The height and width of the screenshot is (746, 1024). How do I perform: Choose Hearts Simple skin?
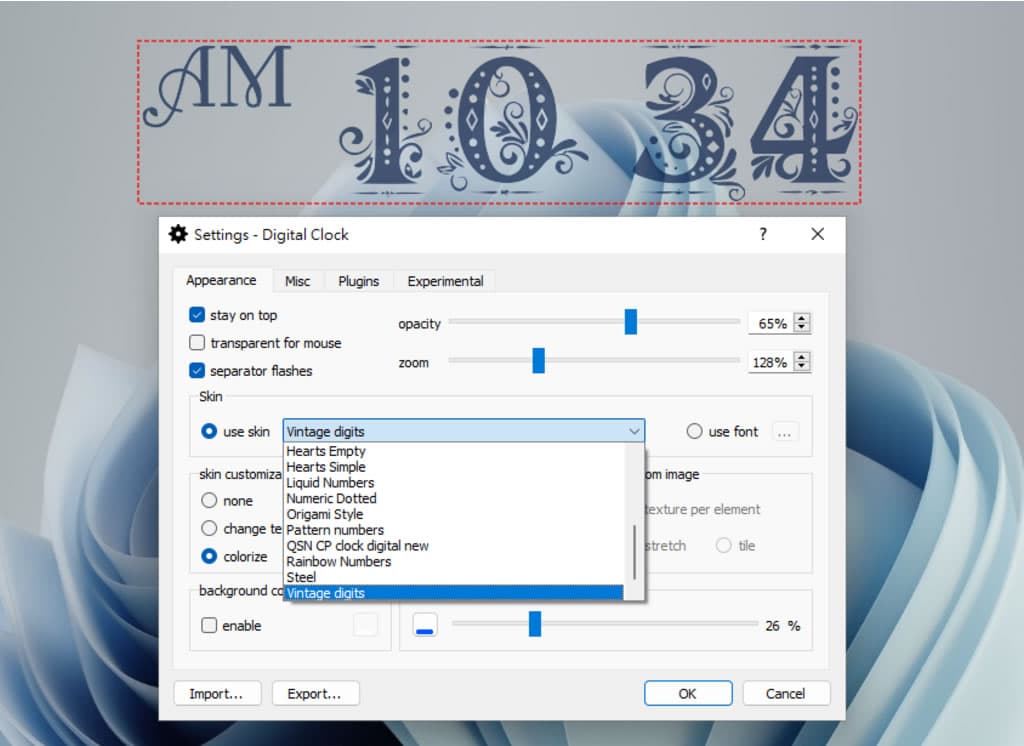[x=454, y=466]
